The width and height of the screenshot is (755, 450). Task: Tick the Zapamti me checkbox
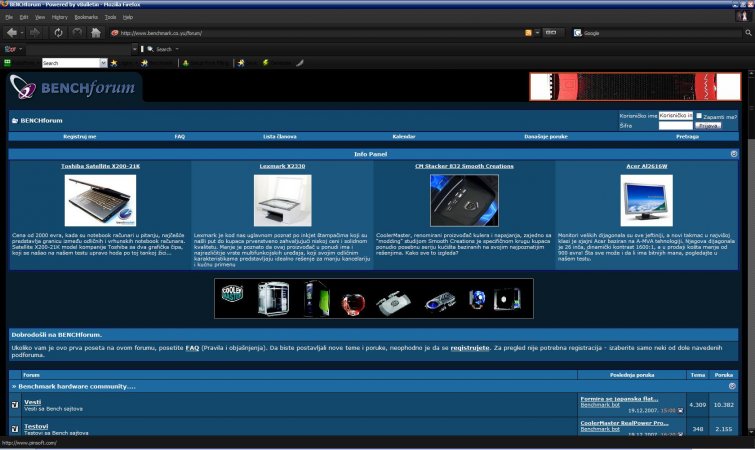point(699,116)
